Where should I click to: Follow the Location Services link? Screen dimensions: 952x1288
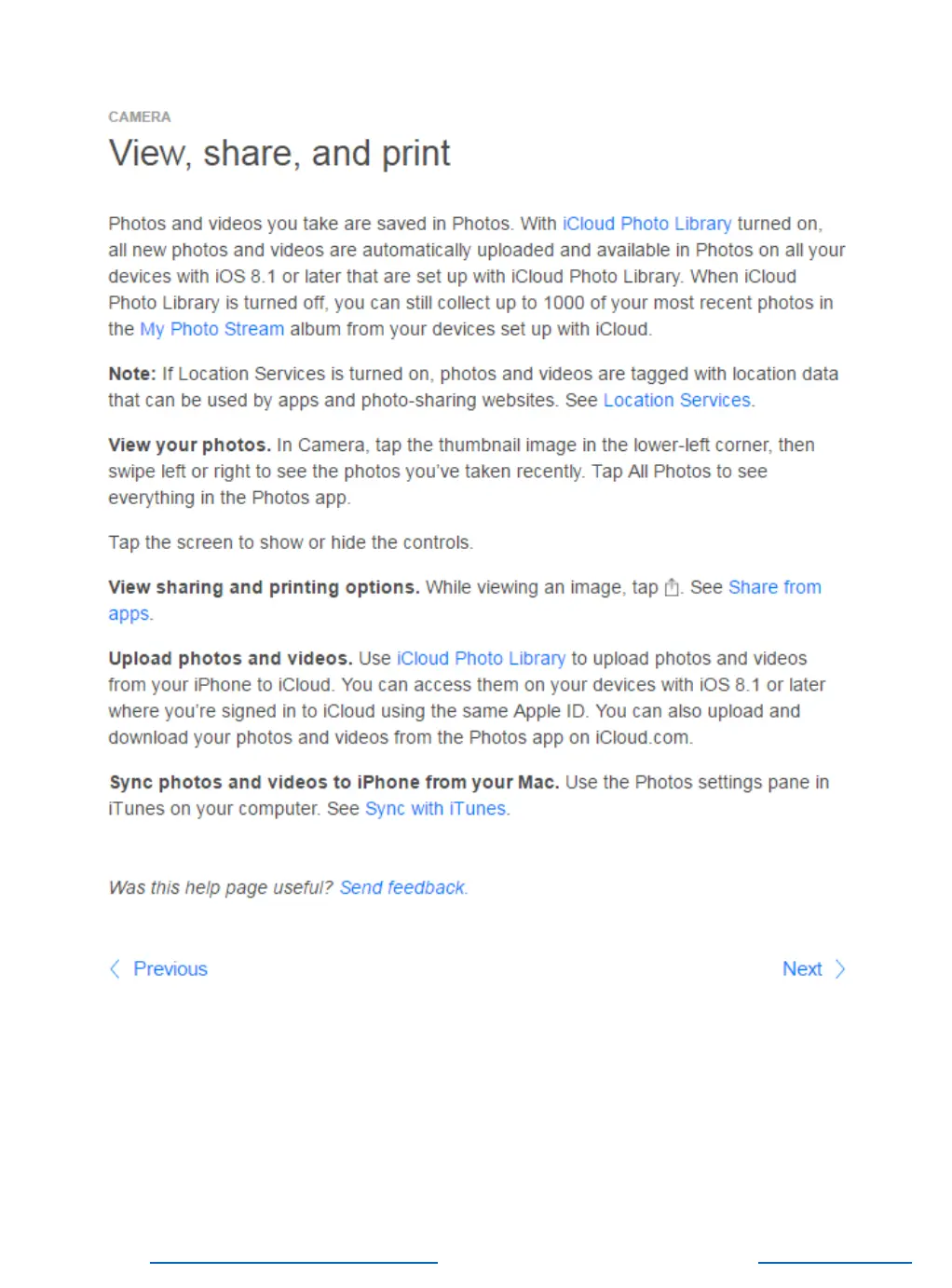click(x=677, y=400)
